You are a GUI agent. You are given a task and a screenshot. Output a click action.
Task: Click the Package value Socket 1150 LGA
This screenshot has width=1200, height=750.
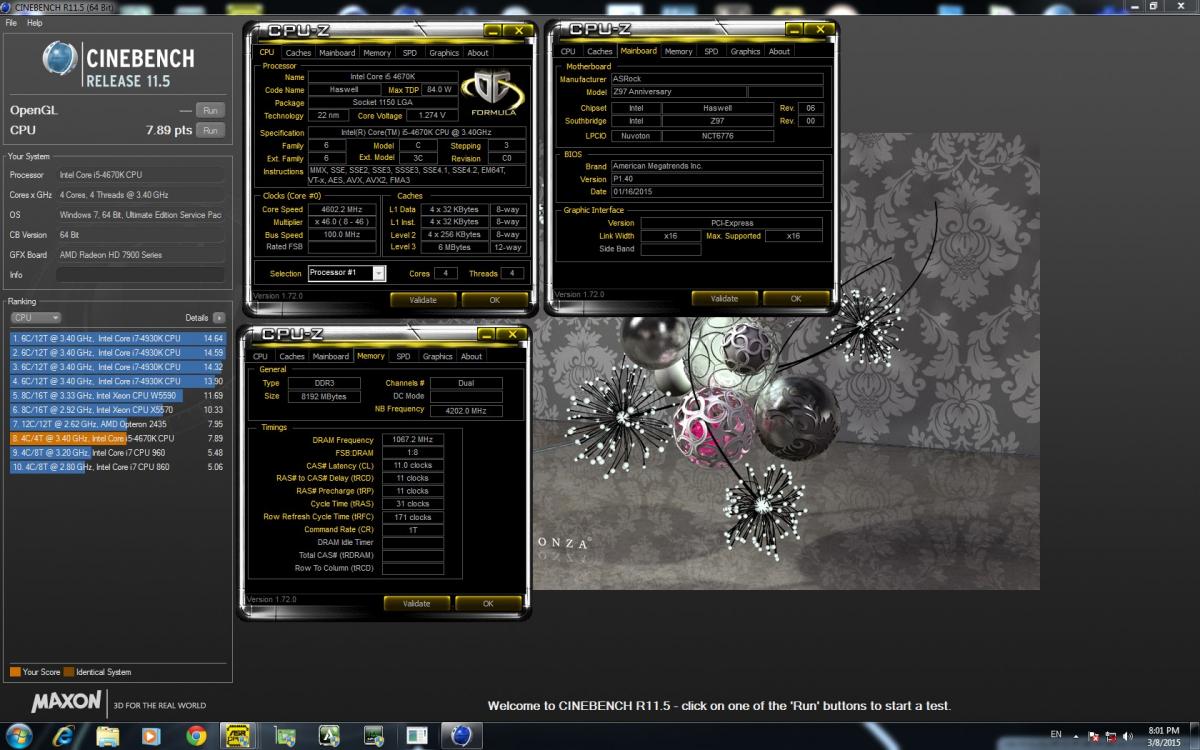click(x=383, y=103)
